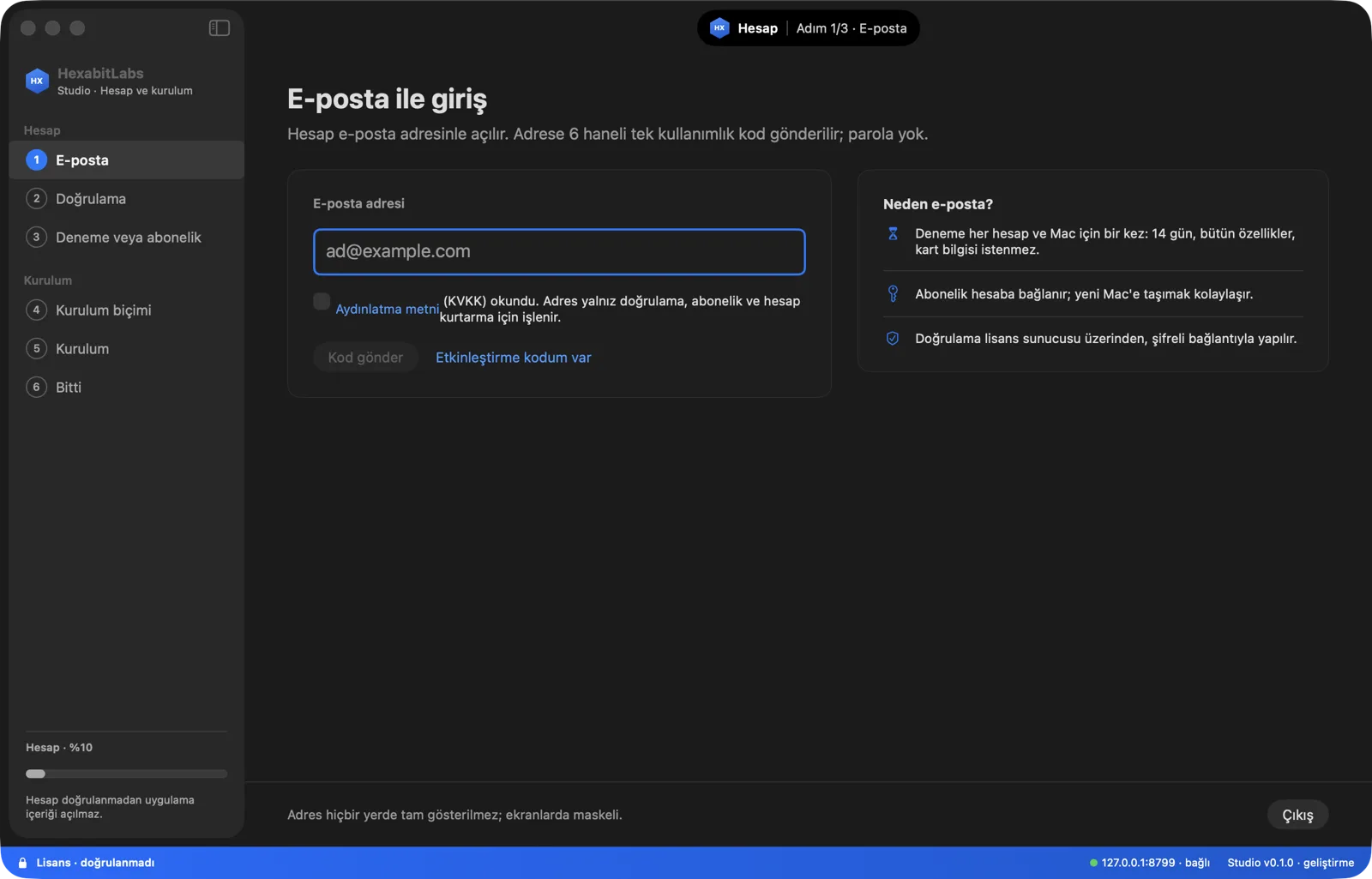Viewport: 1372px width, 879px height.
Task: Click the text about 14 gün deneme
Action: (x=1104, y=242)
